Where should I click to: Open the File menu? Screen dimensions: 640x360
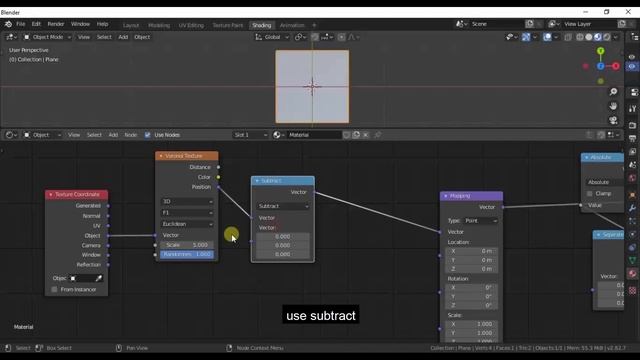click(20, 24)
